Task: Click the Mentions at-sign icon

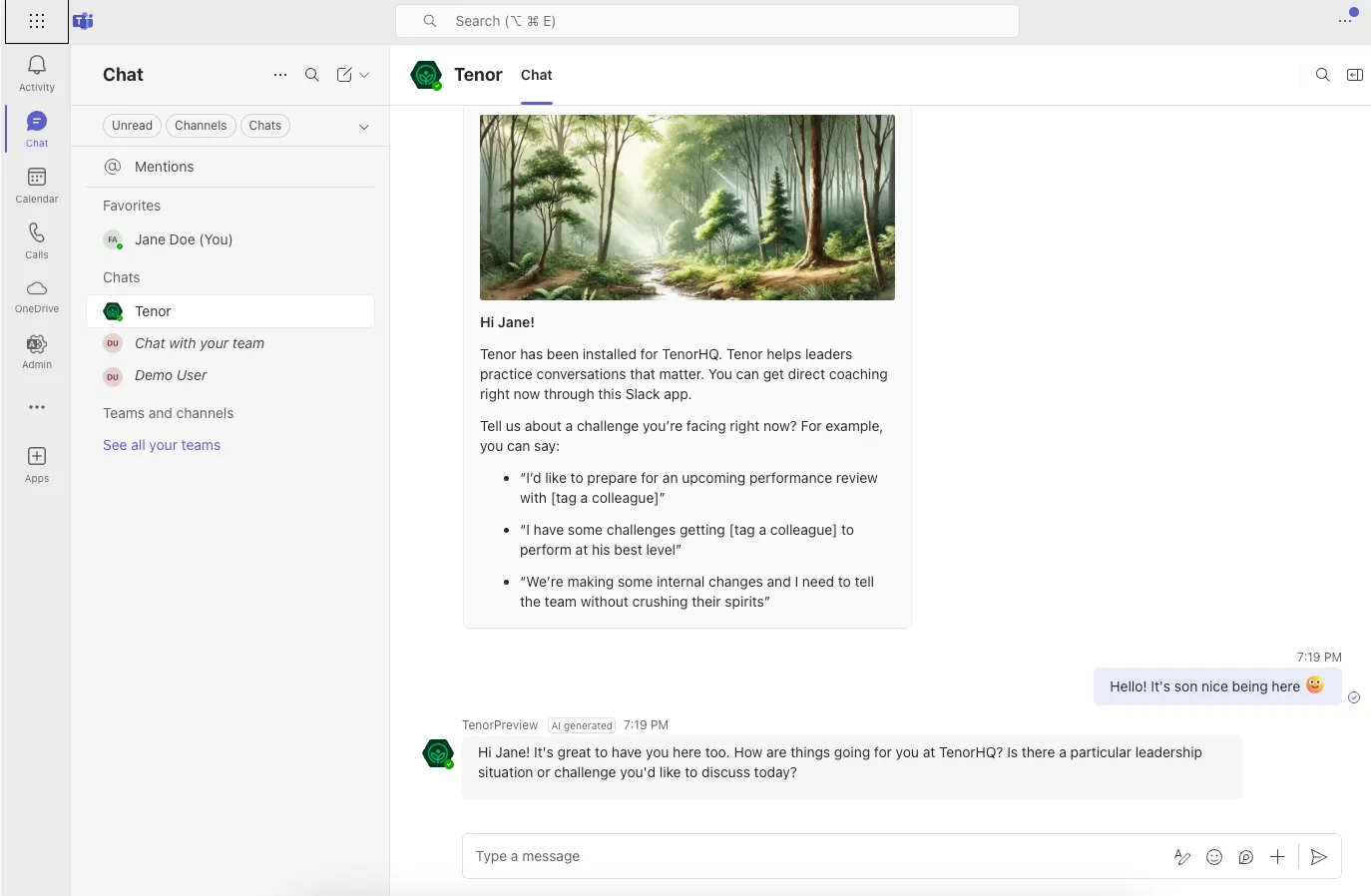Action: (114, 167)
